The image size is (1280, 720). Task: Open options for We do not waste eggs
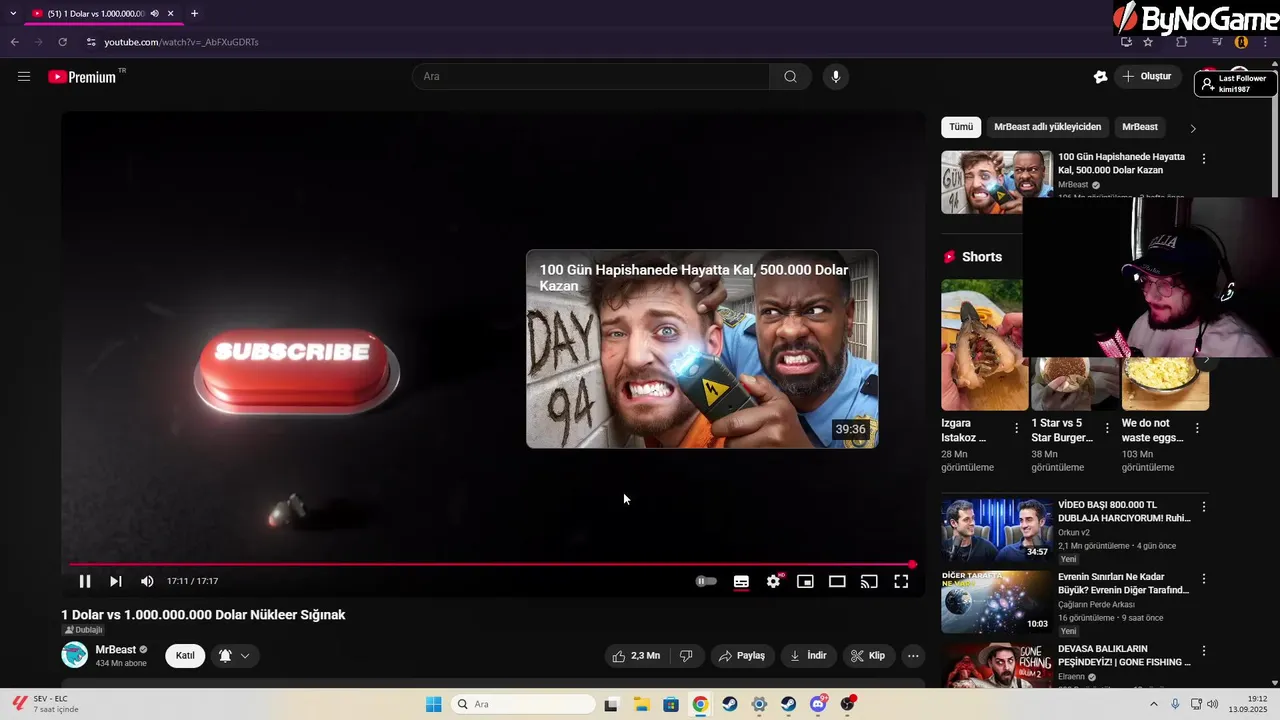pos(1198,428)
